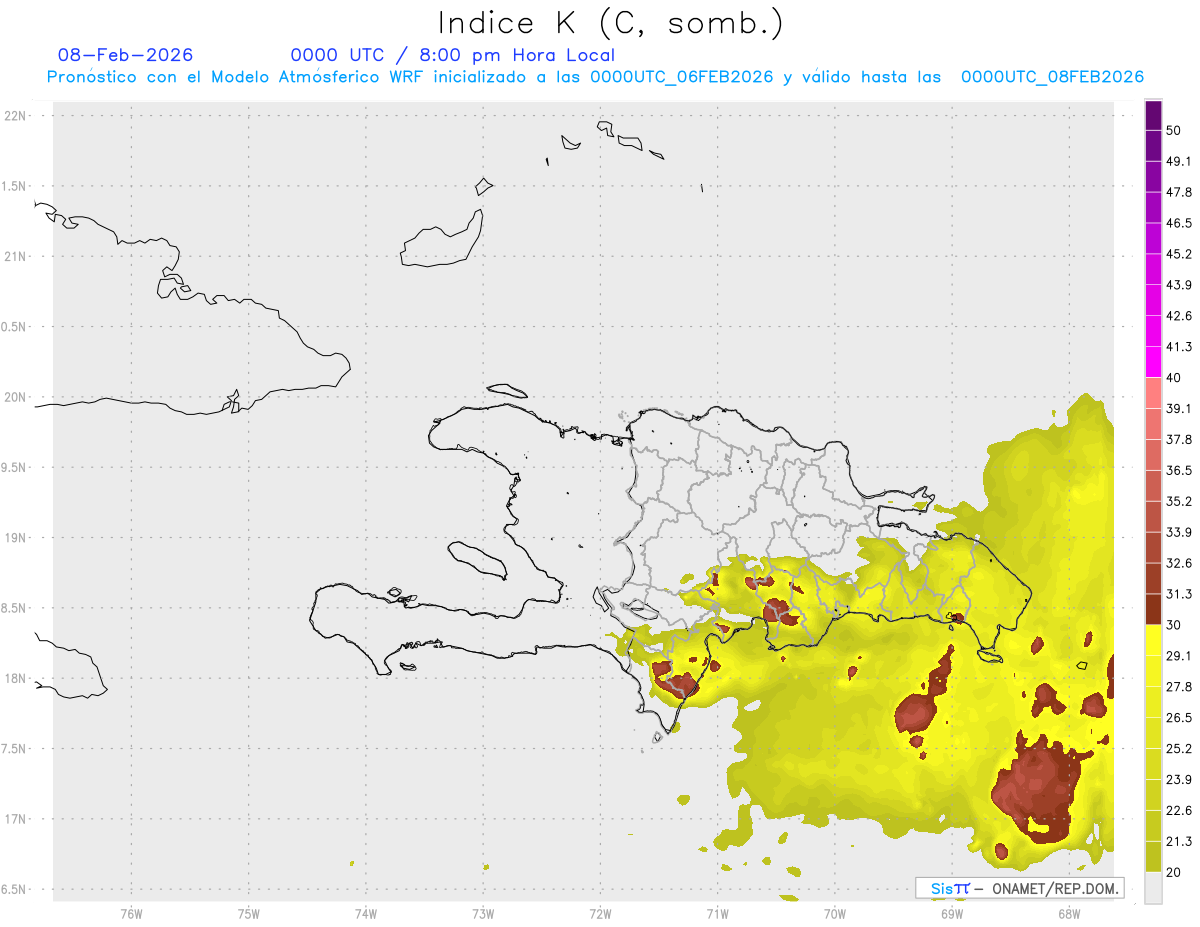The image size is (1200, 927).
Task: Select the '26.5' color scale value
Action: (1179, 718)
